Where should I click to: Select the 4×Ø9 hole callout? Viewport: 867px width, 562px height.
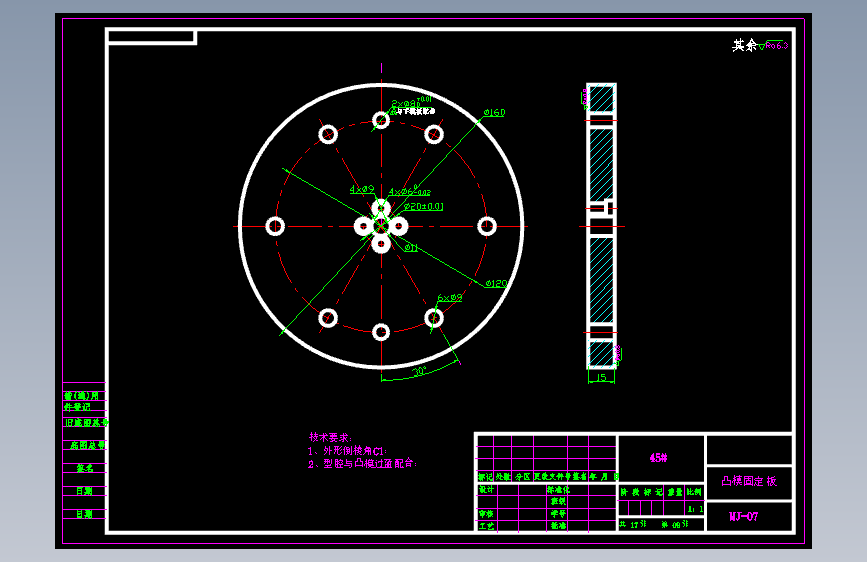(x=362, y=189)
